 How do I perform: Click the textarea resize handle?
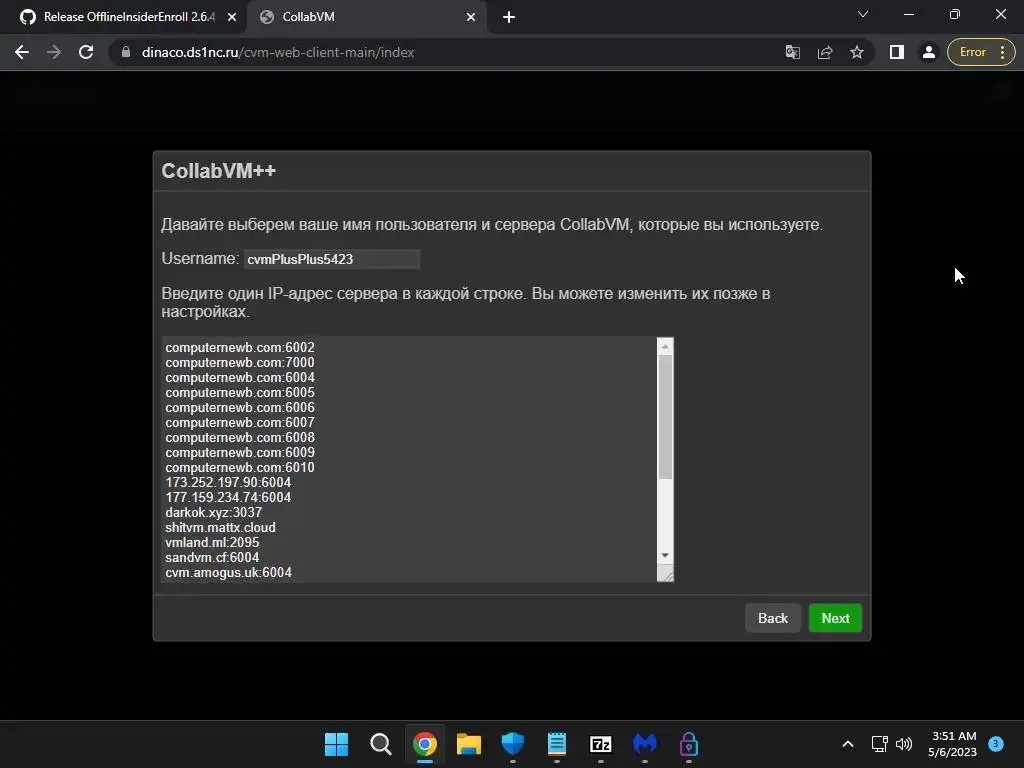pos(665,574)
